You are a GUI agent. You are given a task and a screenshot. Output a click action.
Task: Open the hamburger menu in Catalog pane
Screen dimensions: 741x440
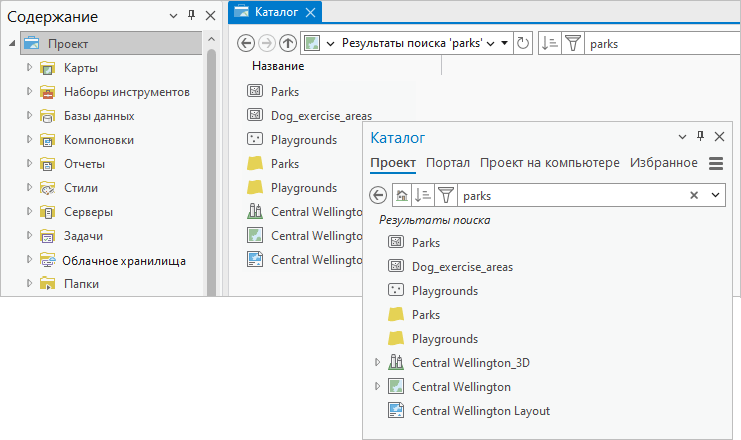(716, 163)
